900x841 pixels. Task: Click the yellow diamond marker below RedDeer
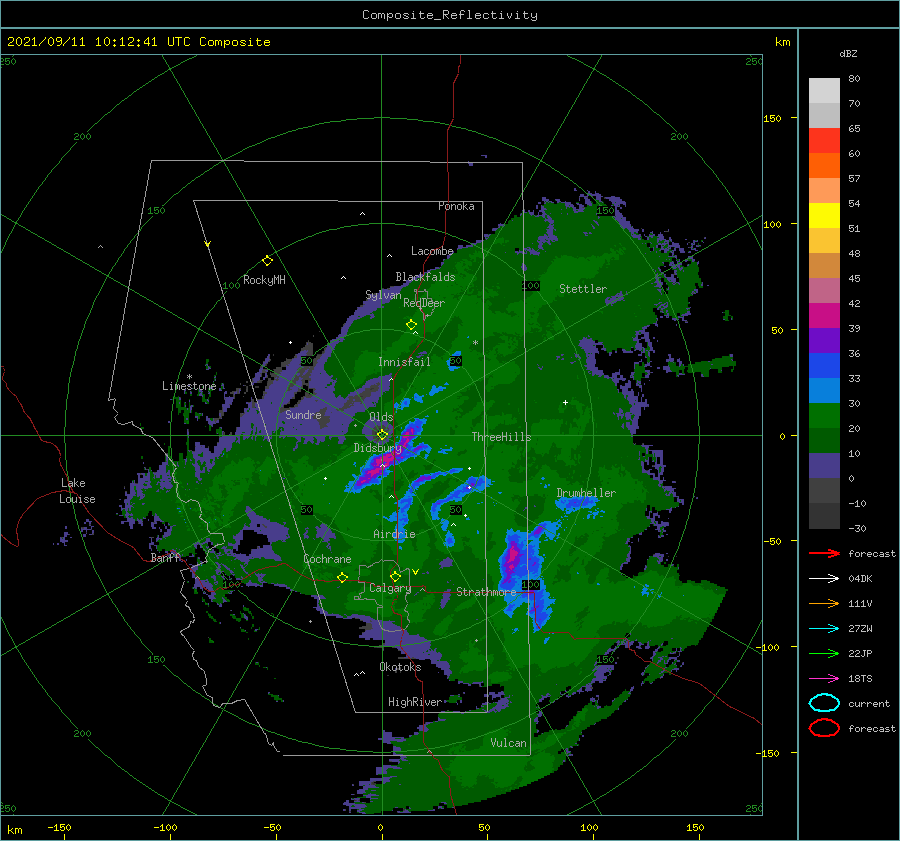tap(411, 325)
